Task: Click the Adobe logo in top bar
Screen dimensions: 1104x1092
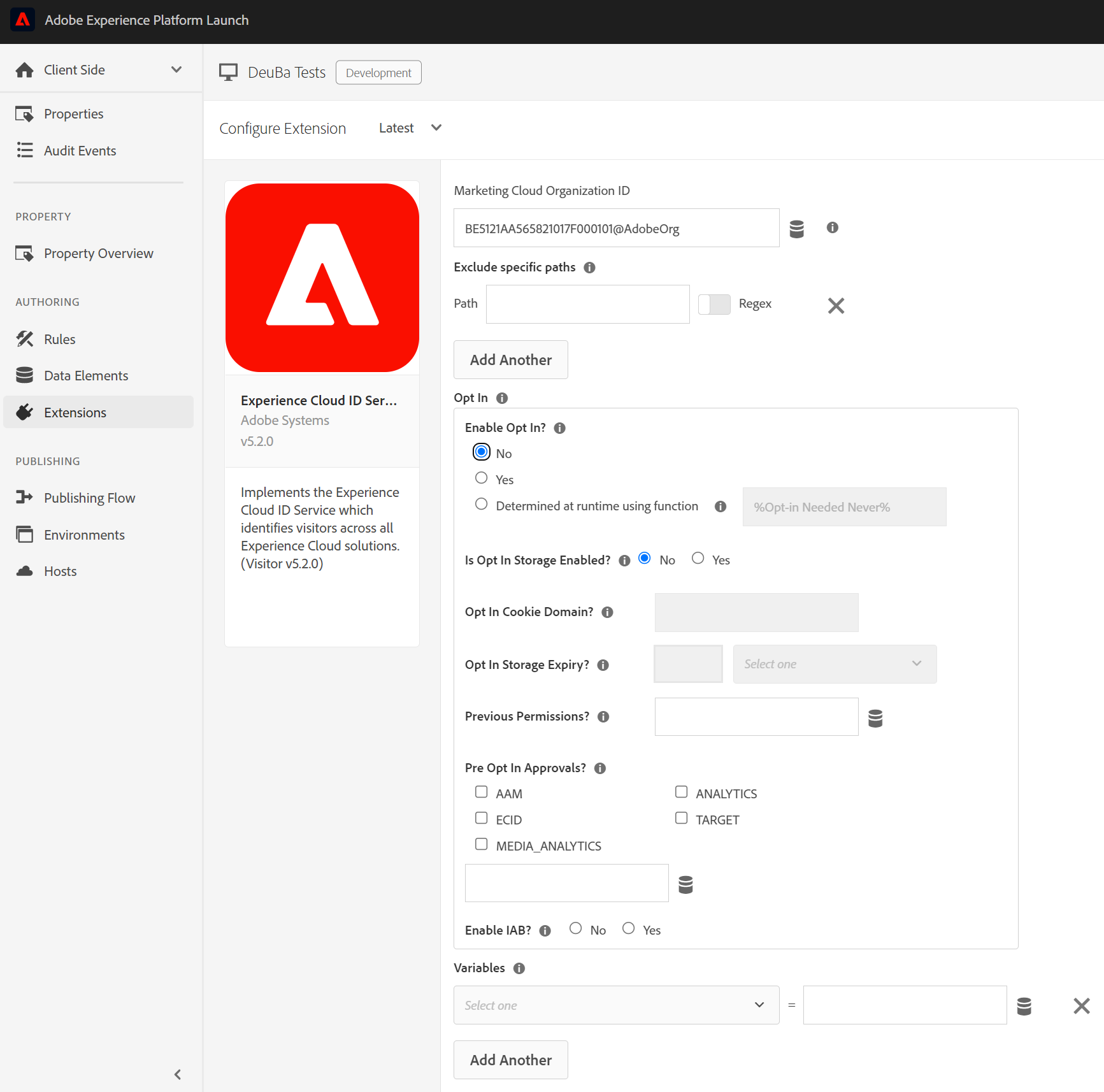Action: coord(23,20)
